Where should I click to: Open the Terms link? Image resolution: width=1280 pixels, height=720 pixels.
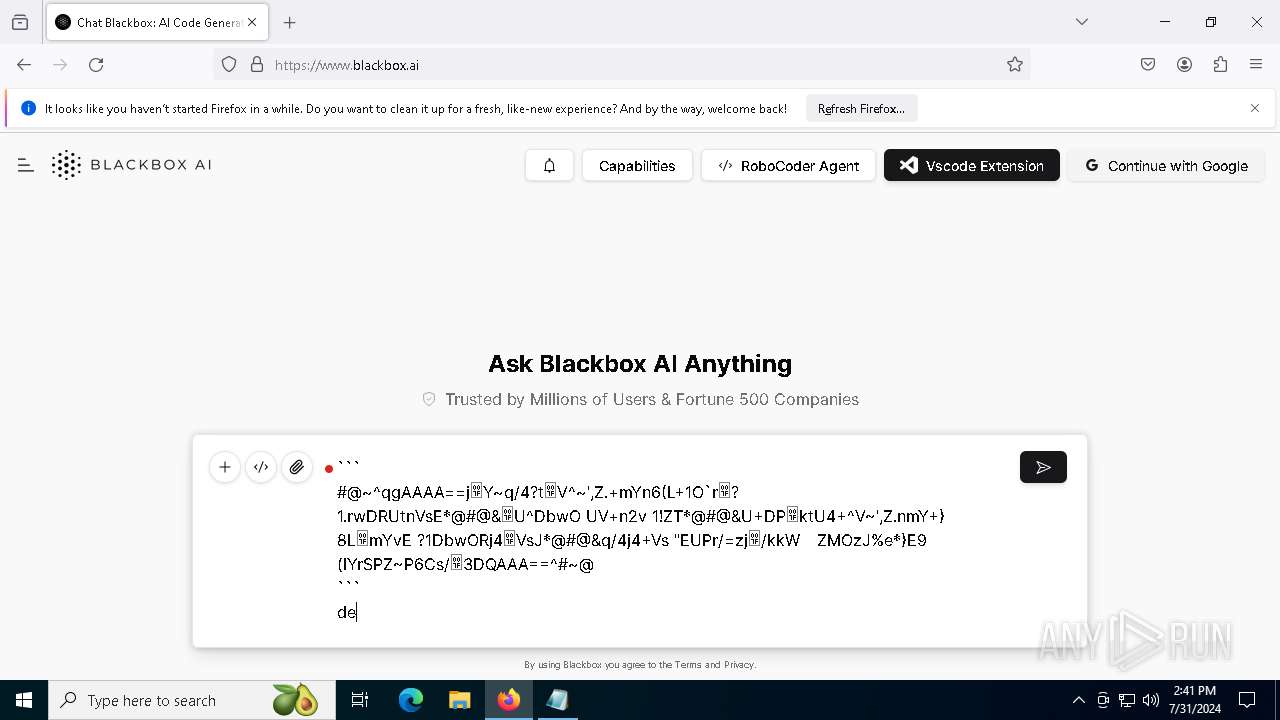click(688, 665)
